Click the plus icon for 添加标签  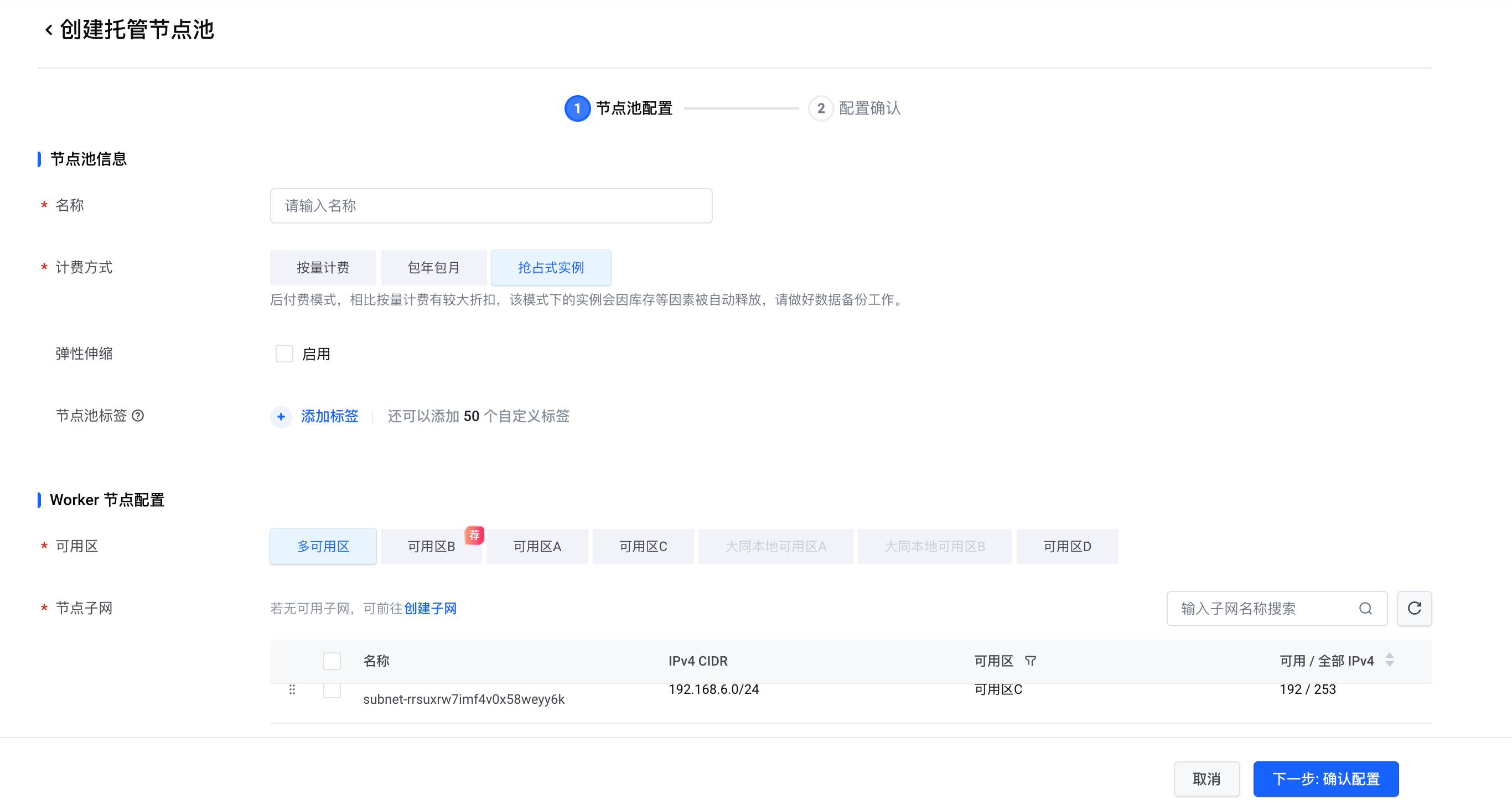(x=281, y=416)
